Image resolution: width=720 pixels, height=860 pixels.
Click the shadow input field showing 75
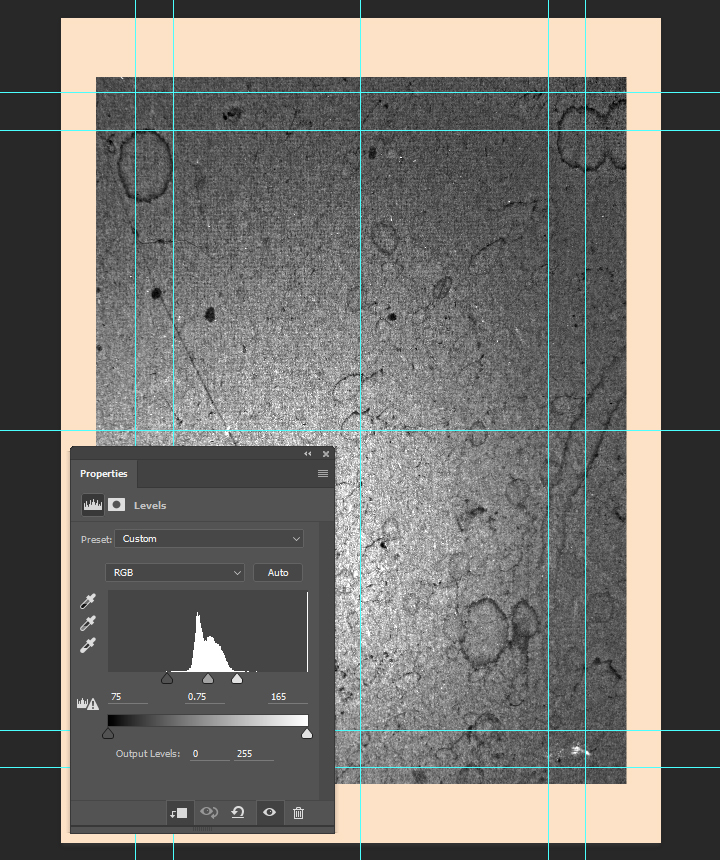pos(128,697)
